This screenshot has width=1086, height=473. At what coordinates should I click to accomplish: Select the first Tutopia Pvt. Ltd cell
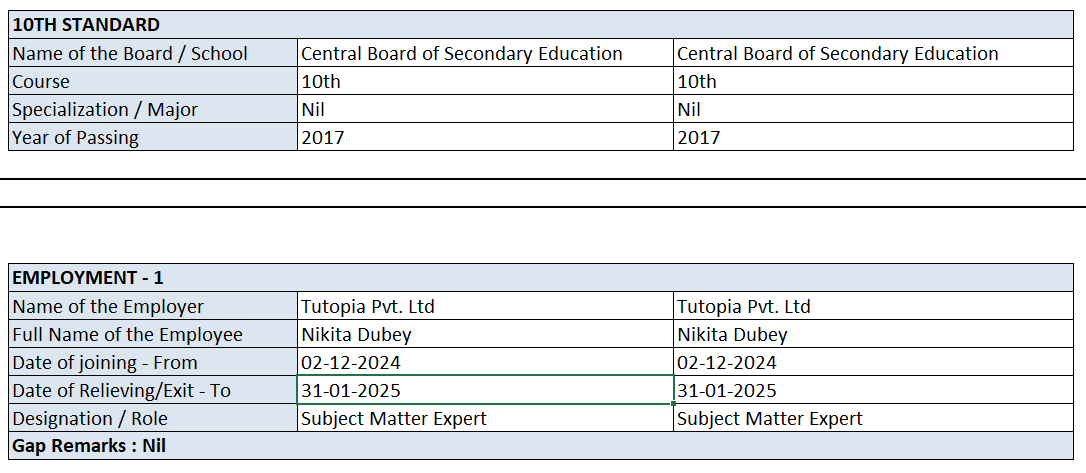(368, 307)
